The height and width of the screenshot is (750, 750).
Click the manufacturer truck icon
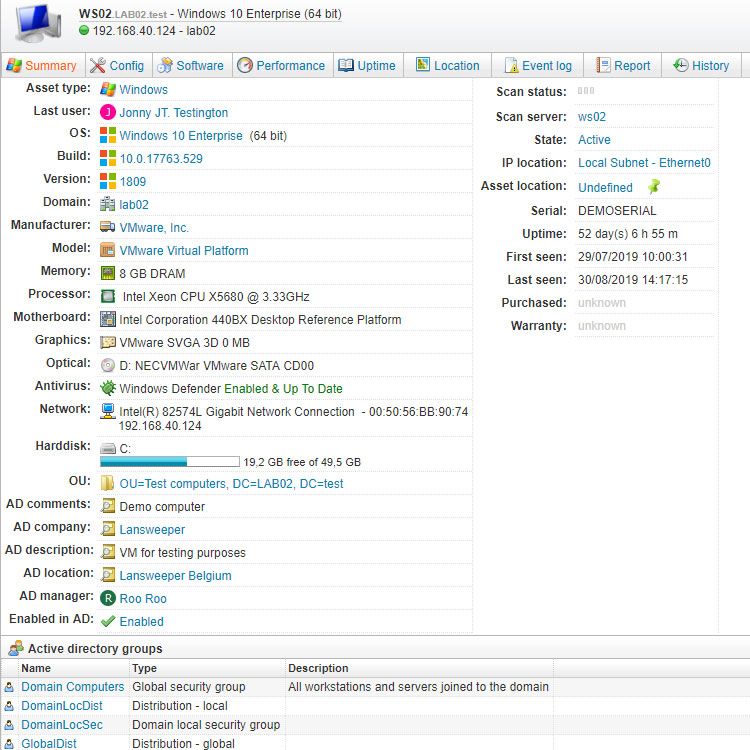click(108, 227)
